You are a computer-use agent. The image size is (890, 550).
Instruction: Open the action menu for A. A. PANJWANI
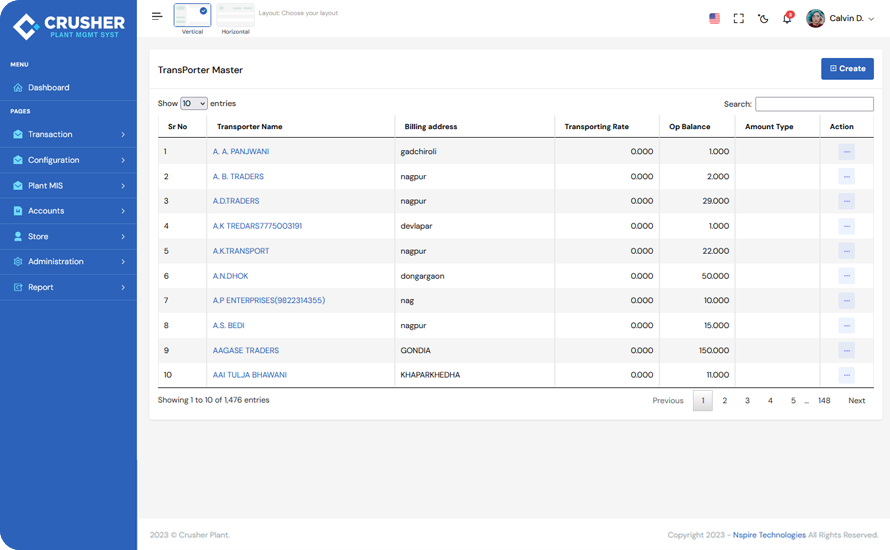click(x=846, y=152)
